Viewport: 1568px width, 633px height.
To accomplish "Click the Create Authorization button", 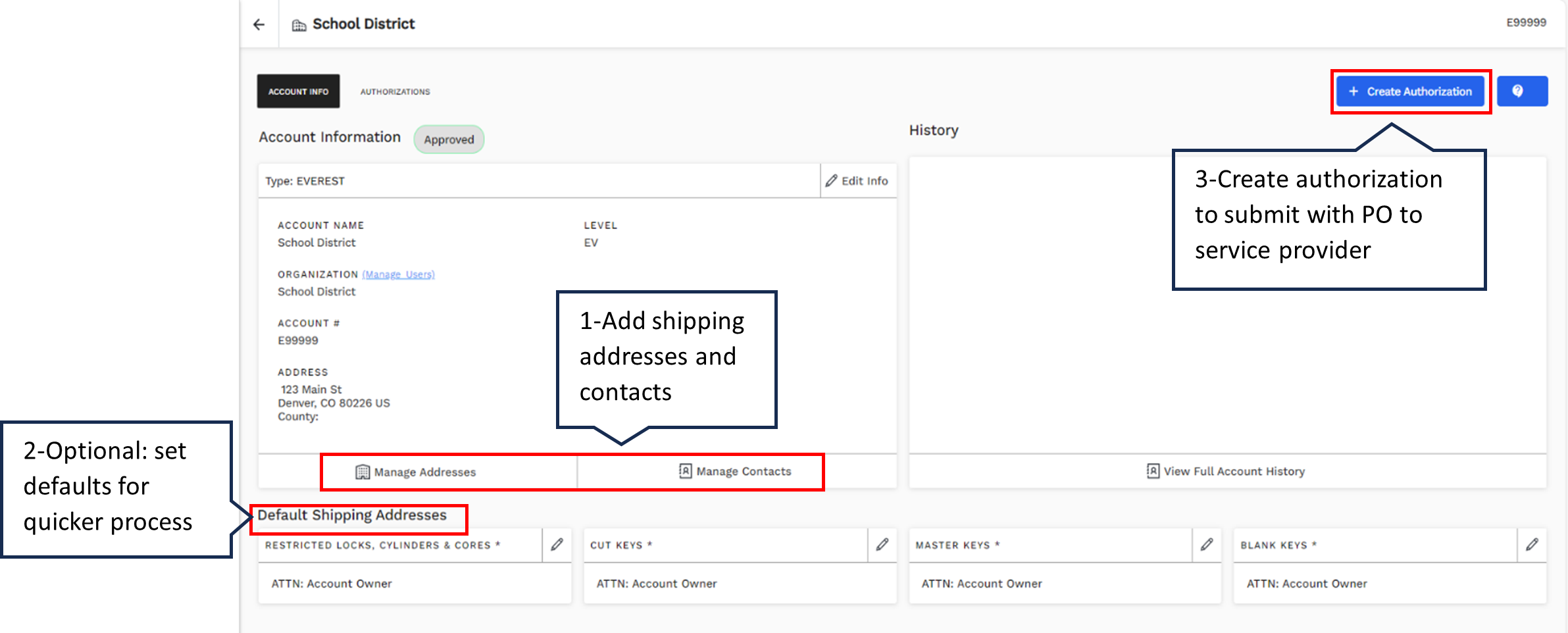I will pos(1411,91).
